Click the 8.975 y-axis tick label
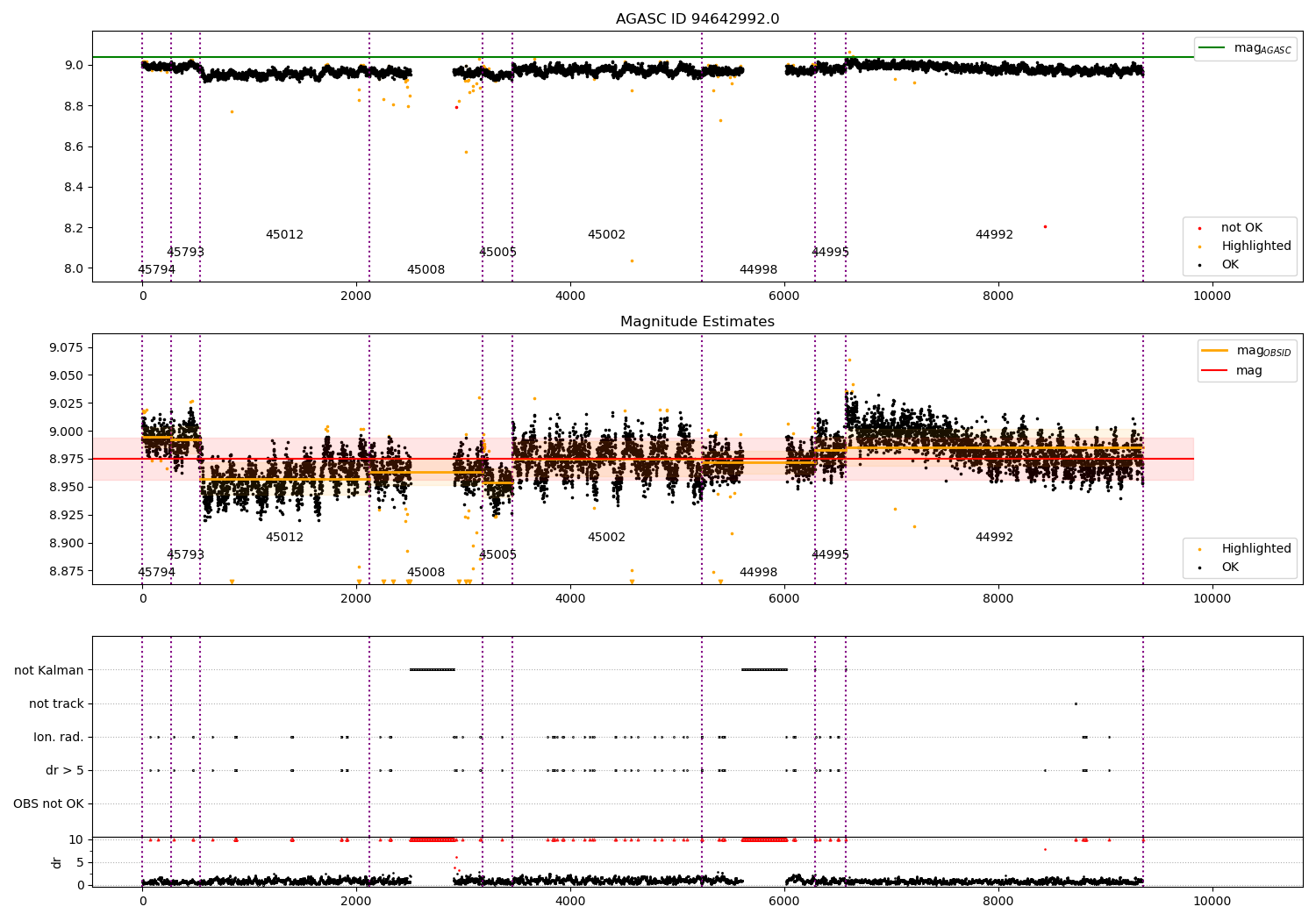1316x921 pixels. click(67, 459)
